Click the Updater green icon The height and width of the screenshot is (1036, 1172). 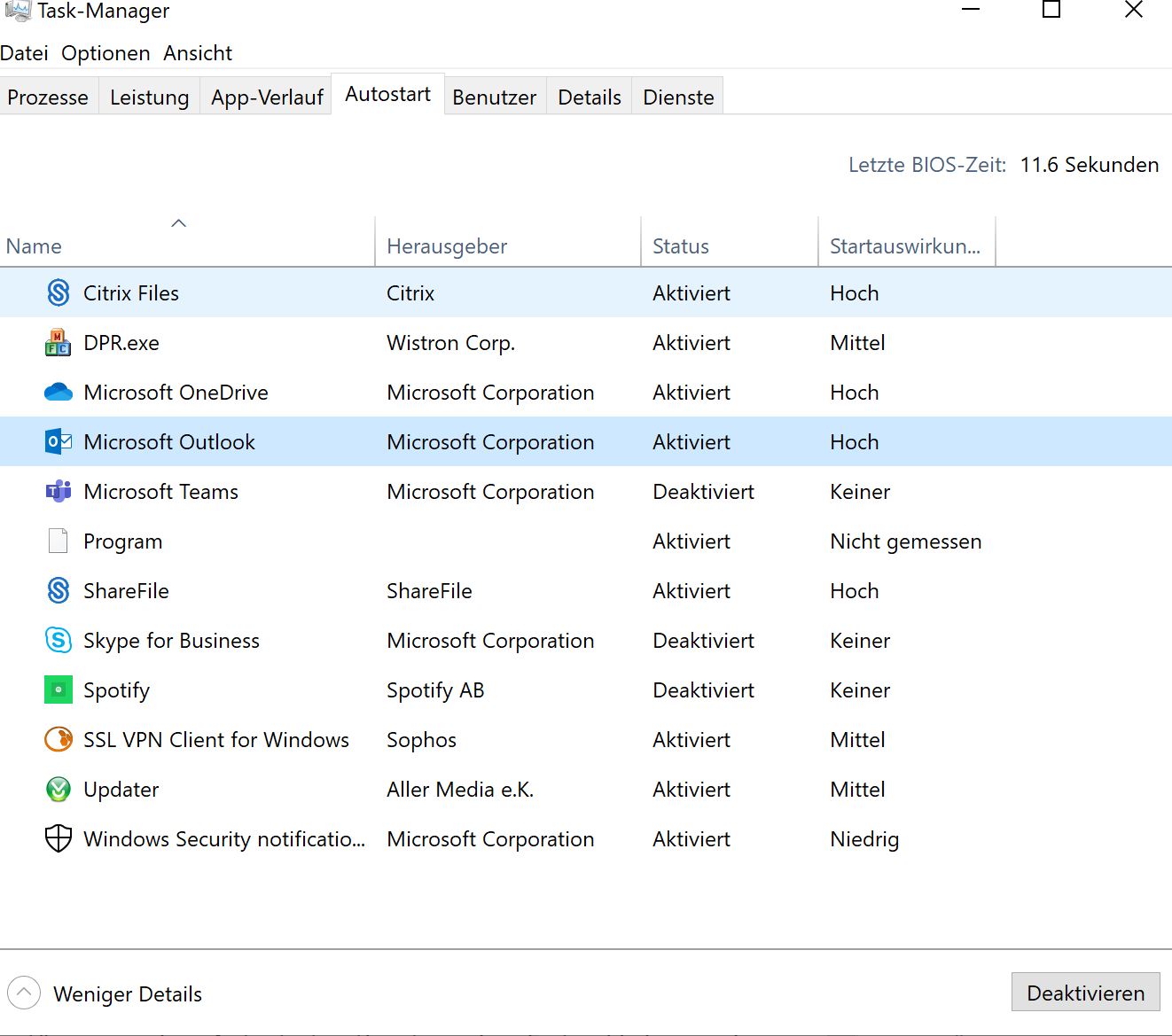point(59,789)
